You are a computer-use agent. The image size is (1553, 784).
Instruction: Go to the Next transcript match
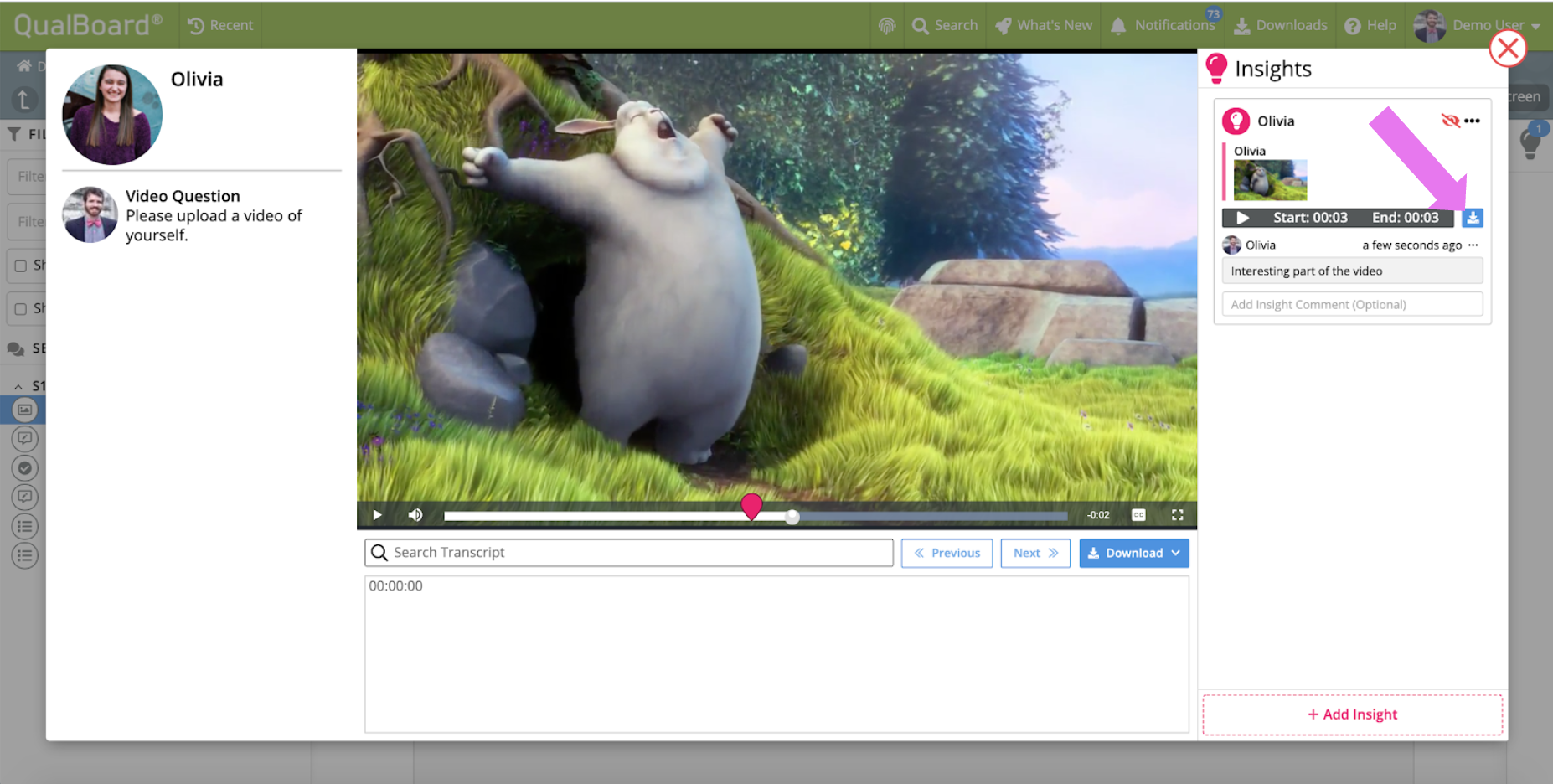click(1035, 553)
